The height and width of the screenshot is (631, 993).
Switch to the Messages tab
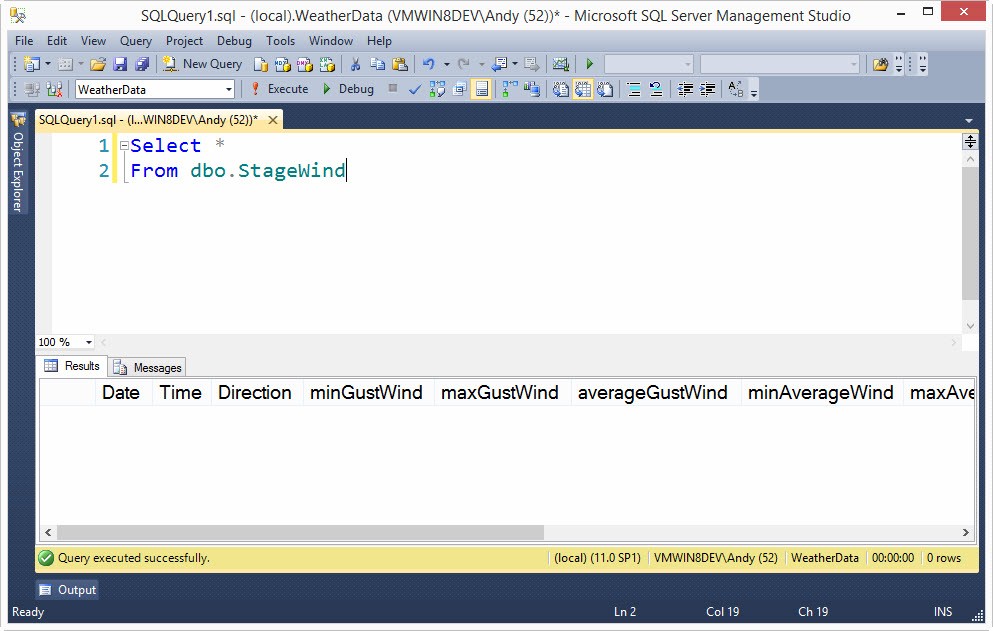pyautogui.click(x=148, y=367)
